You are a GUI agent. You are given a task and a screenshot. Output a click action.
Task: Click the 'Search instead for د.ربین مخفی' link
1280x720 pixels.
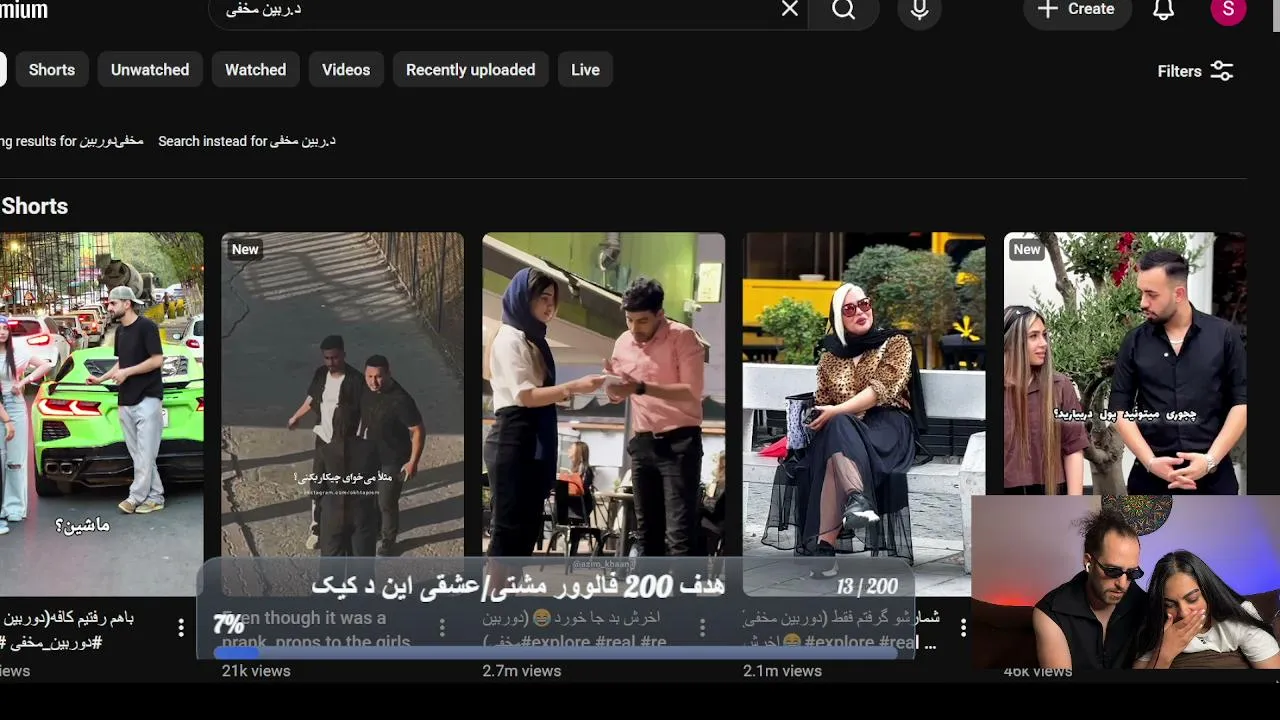click(247, 141)
